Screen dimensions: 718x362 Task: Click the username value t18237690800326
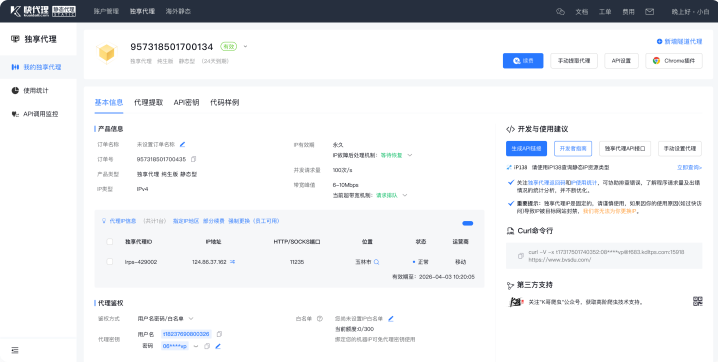[x=186, y=334]
